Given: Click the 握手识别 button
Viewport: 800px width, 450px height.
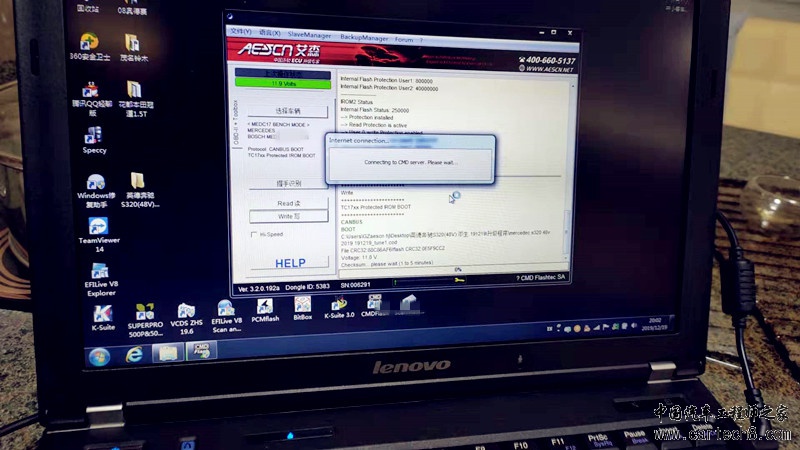Looking at the screenshot, I should tap(288, 183).
